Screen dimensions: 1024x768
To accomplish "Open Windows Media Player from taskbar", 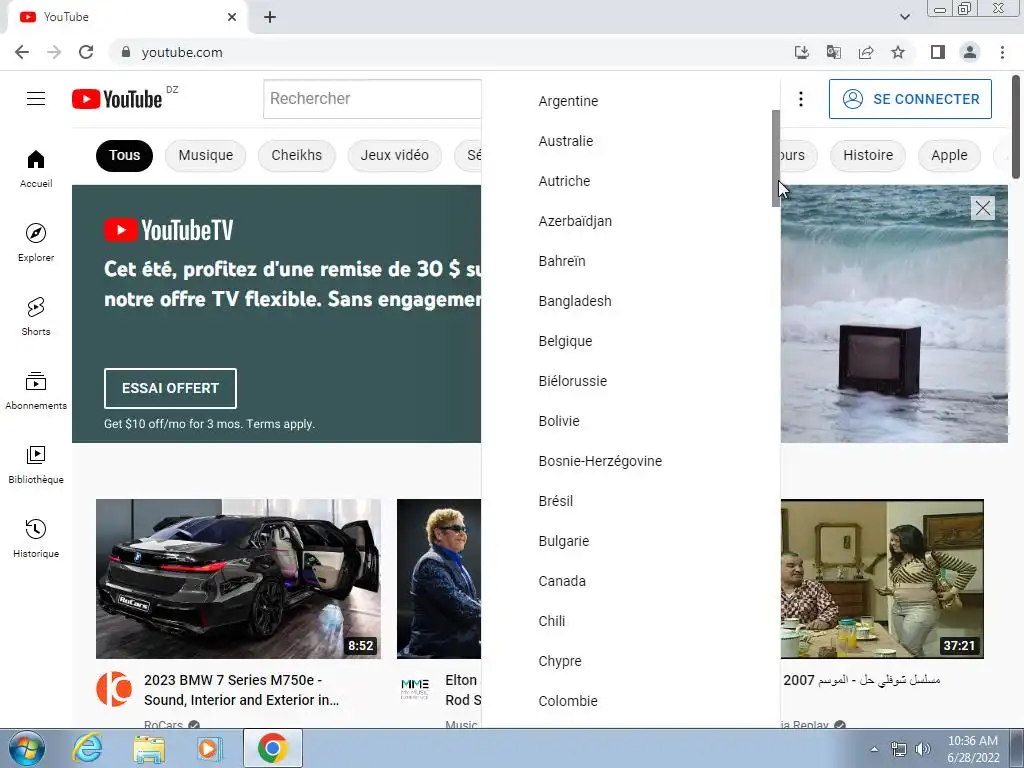I will [210, 748].
